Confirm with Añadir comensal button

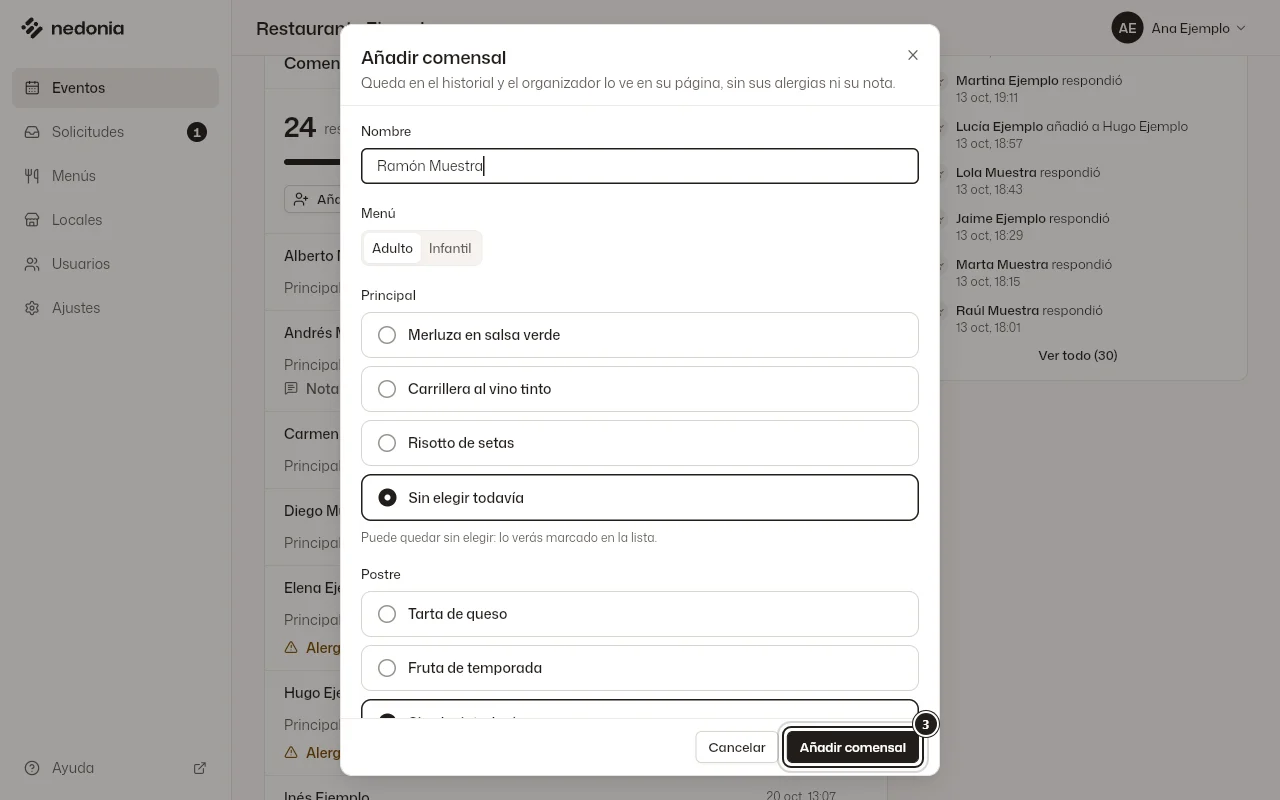[853, 747]
